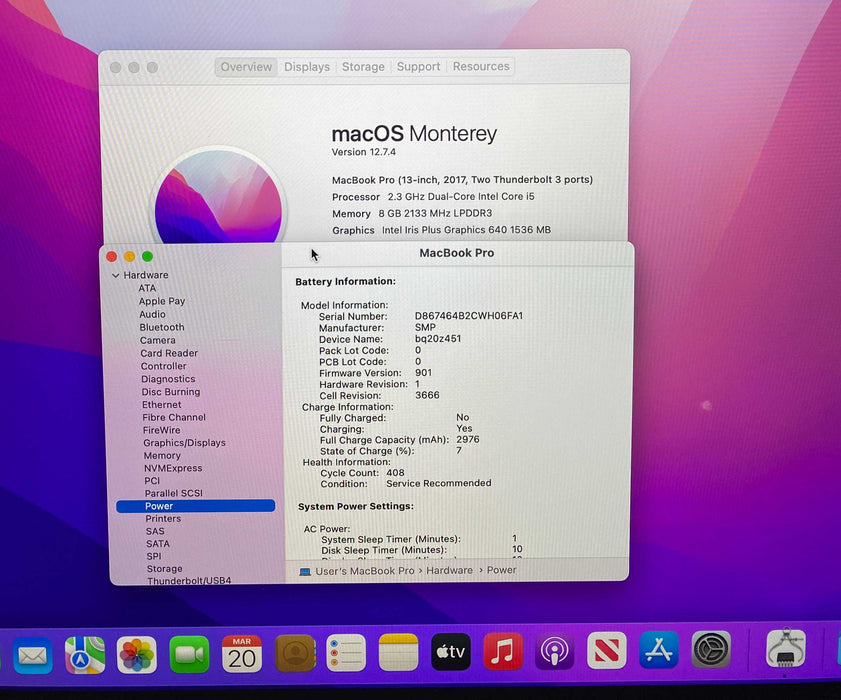This screenshot has width=841, height=700.
Task: Click laptop icon in the path bar
Action: tap(305, 572)
